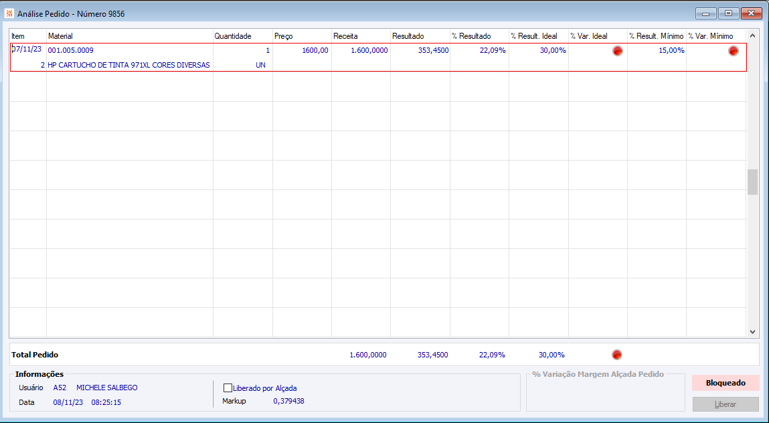Click the red status indicator in Total Pedido row
The width and height of the screenshot is (769, 423).
coord(617,354)
